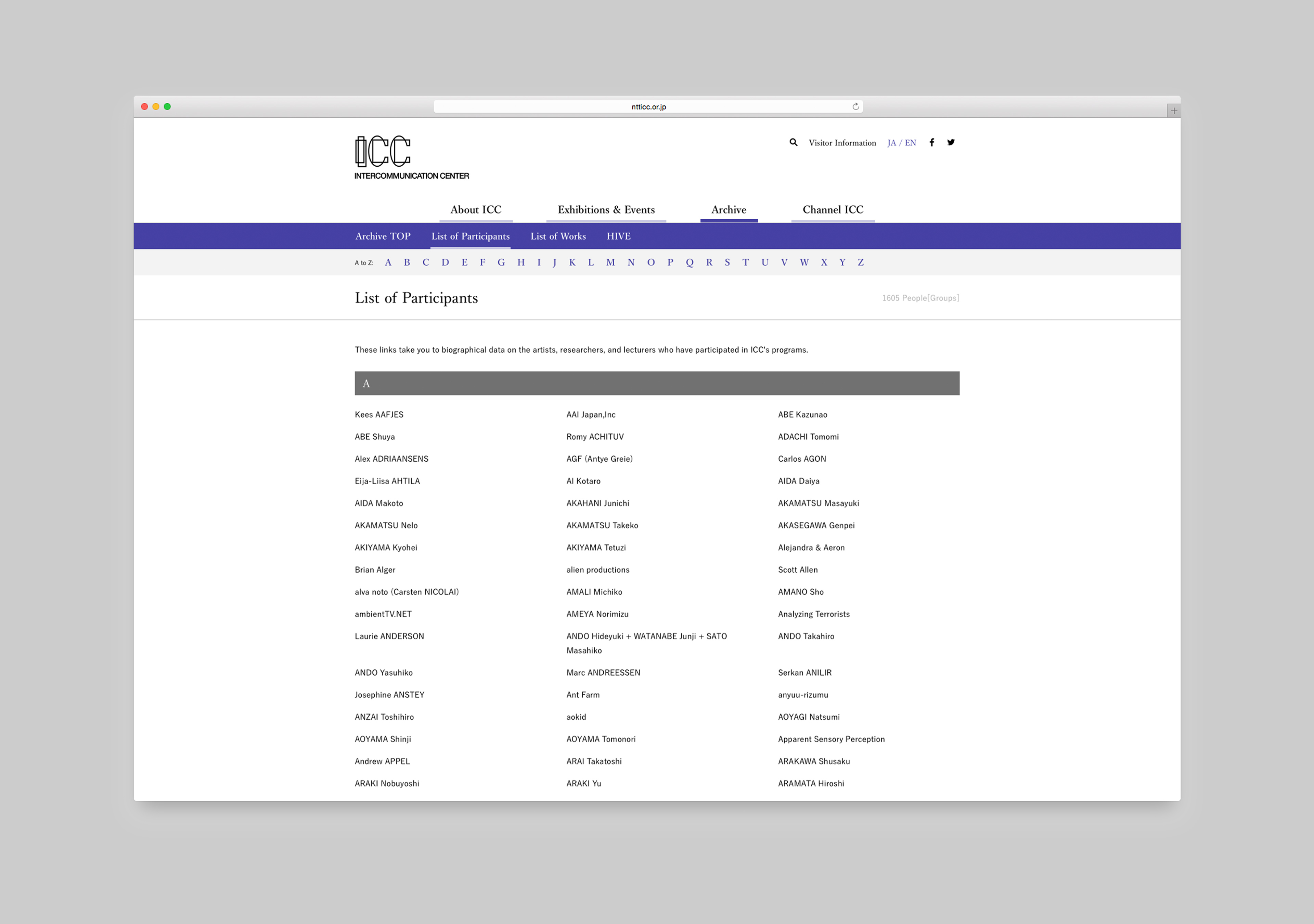
Task: Click the search magnifier icon
Action: click(793, 143)
